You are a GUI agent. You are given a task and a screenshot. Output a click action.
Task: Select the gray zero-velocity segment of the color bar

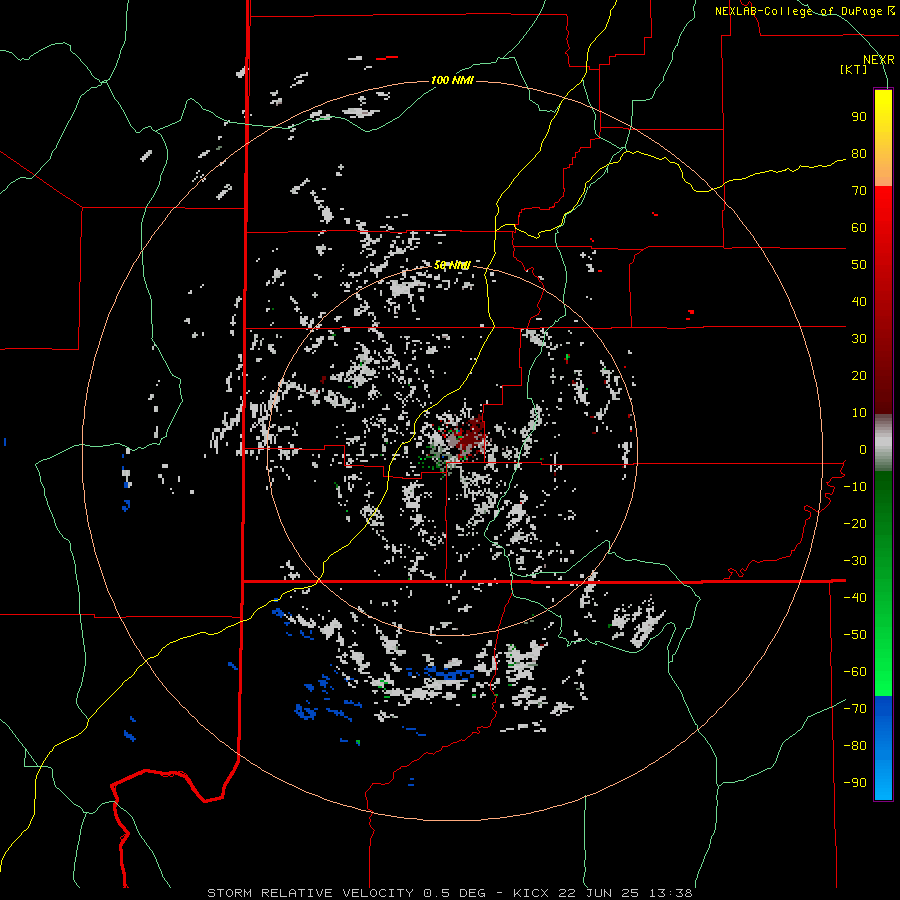(883, 443)
